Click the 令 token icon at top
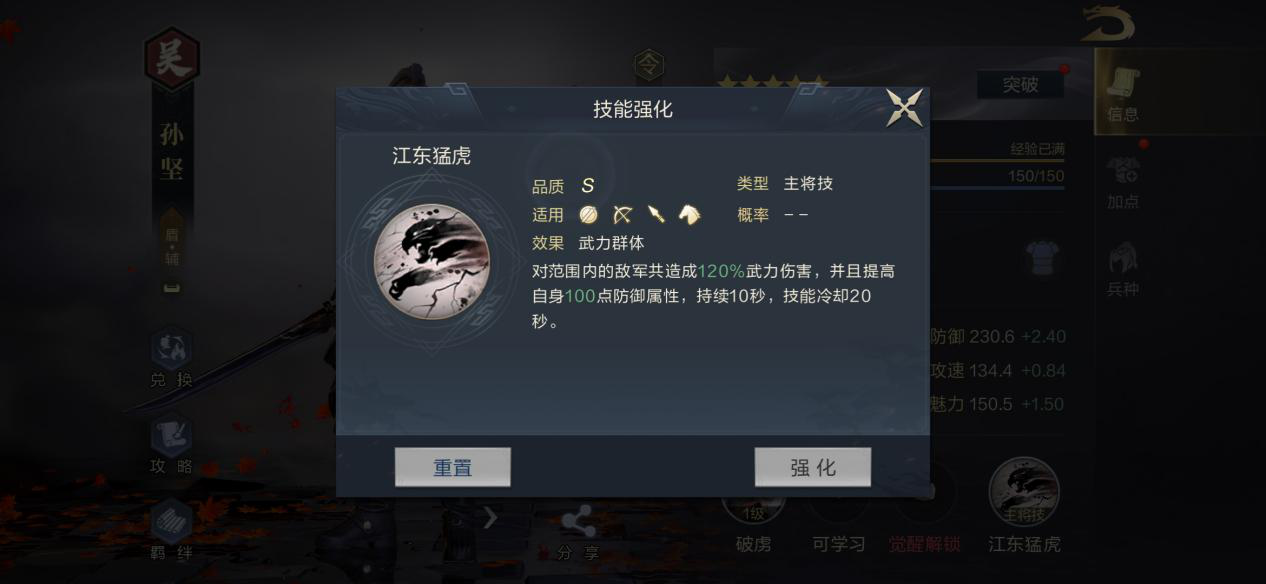The height and width of the screenshot is (584, 1266). [650, 66]
